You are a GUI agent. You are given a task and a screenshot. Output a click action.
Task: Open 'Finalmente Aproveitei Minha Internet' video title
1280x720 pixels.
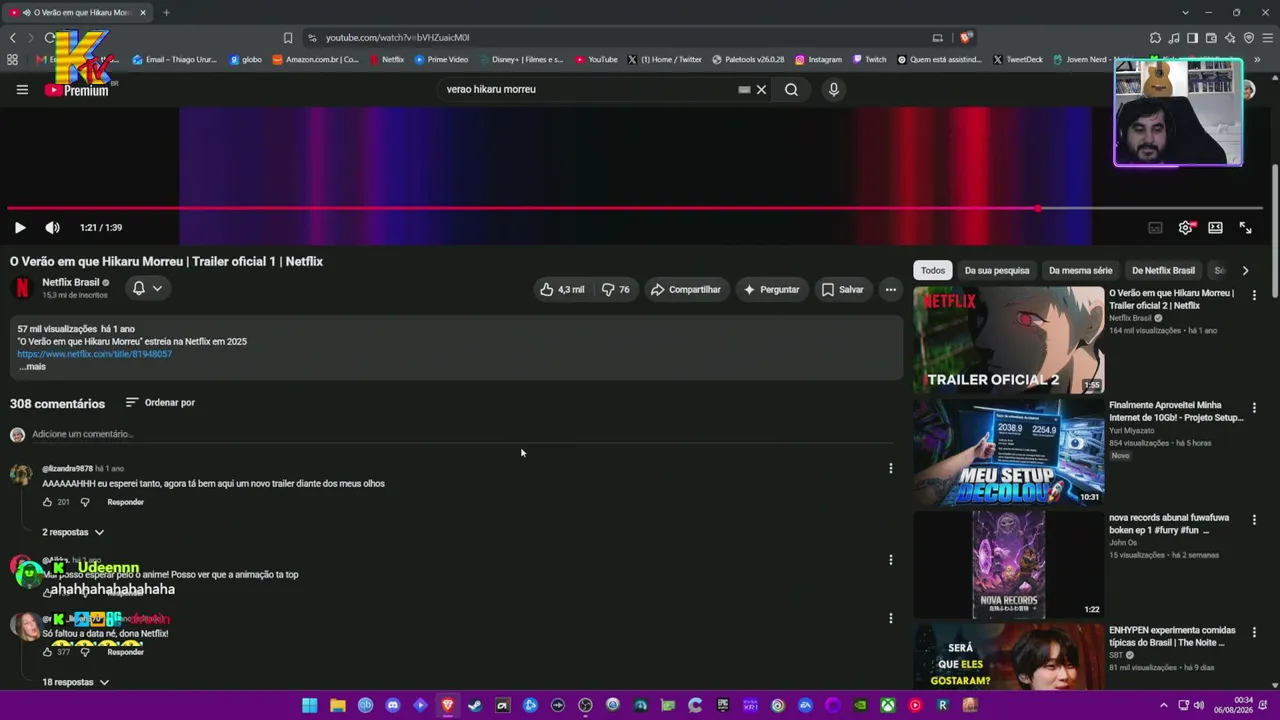pyautogui.click(x=1176, y=412)
